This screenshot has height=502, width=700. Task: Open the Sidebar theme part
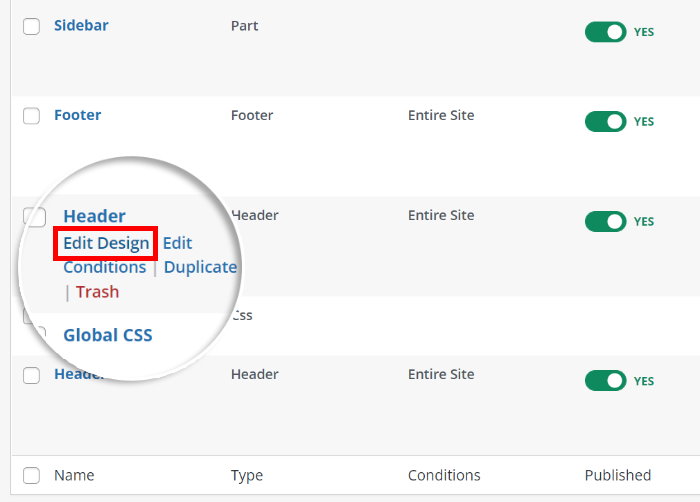pyautogui.click(x=81, y=26)
